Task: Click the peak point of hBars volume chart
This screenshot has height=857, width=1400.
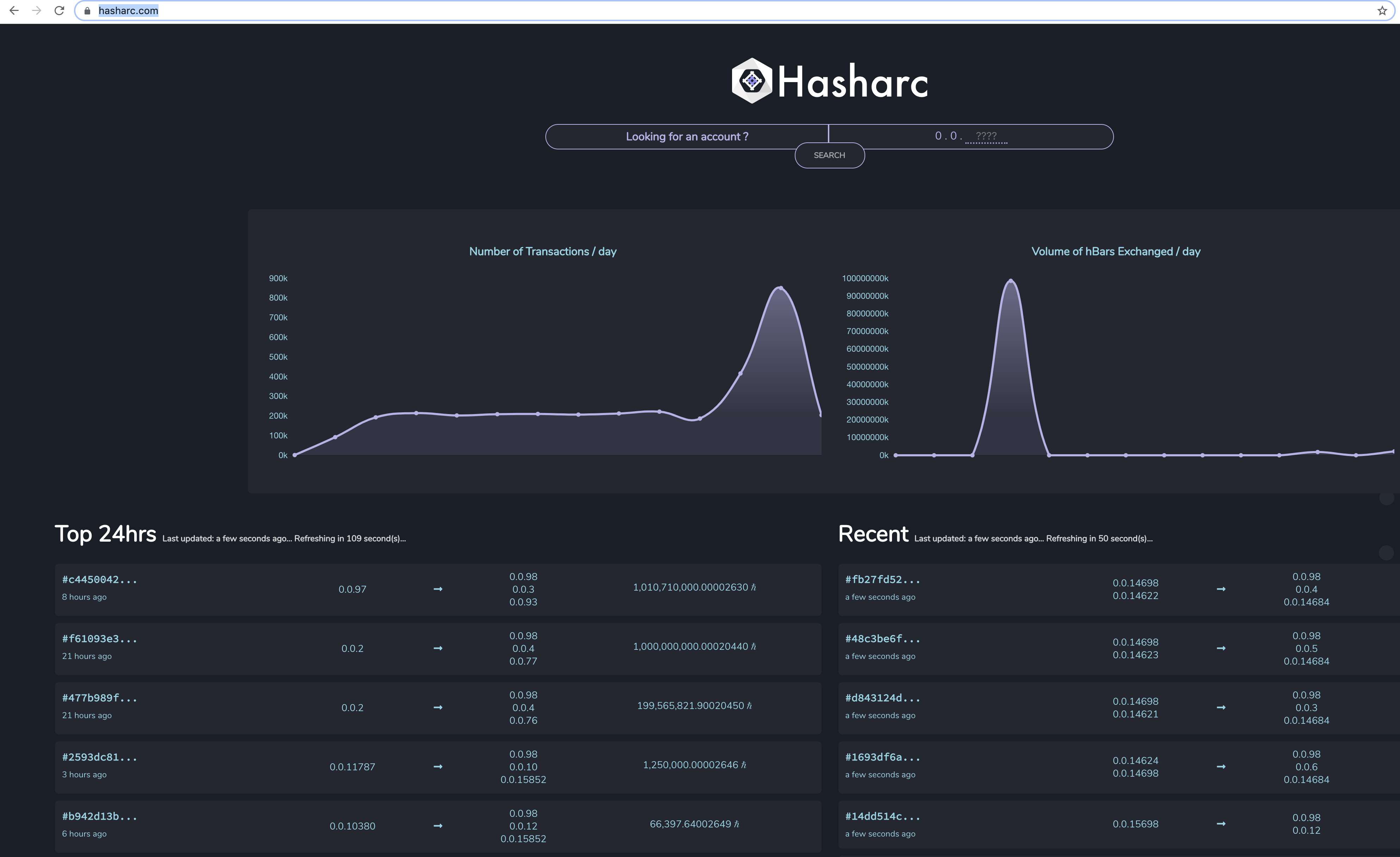Action: [x=1011, y=281]
